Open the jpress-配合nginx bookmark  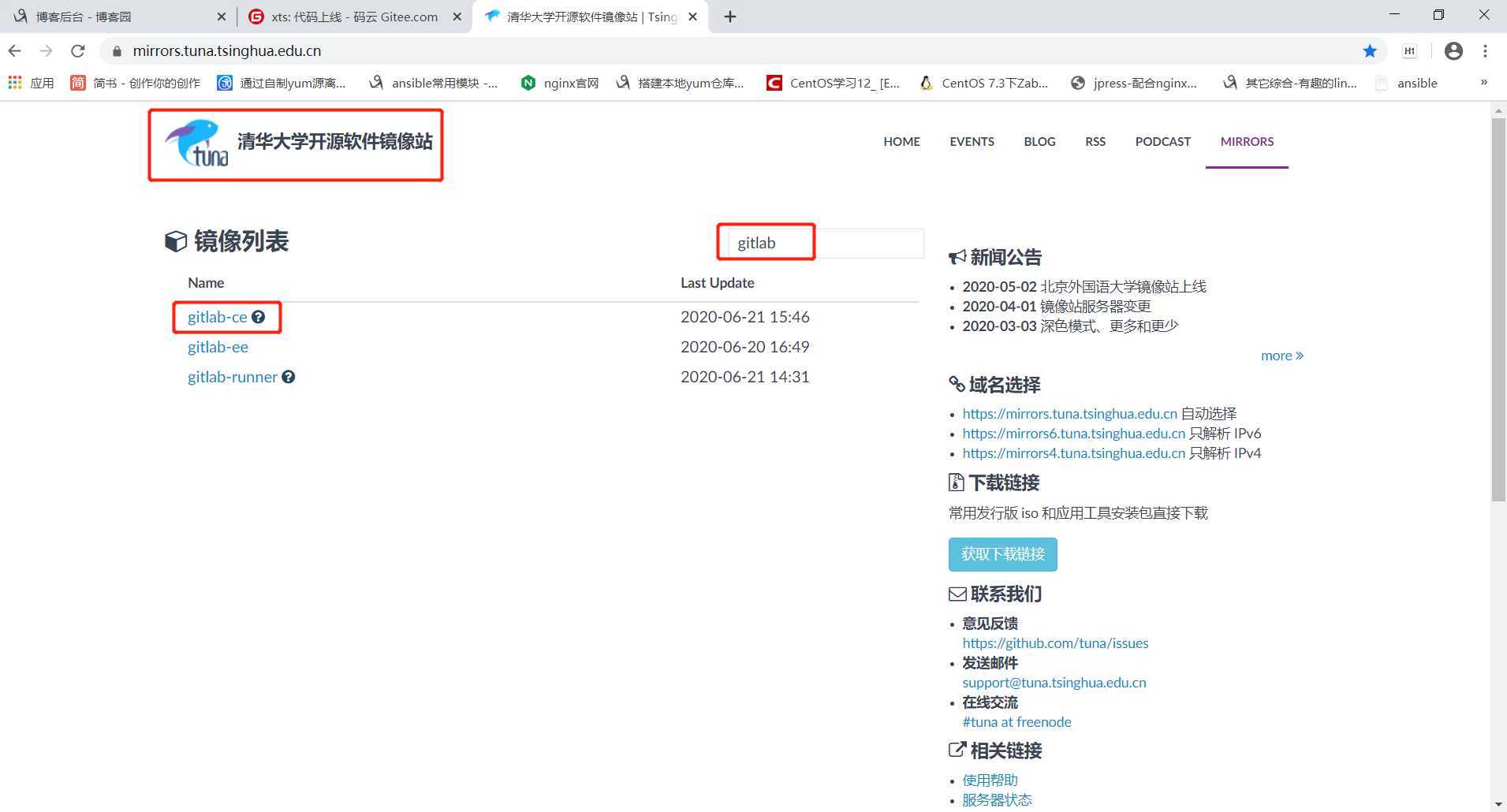pyautogui.click(x=1133, y=83)
